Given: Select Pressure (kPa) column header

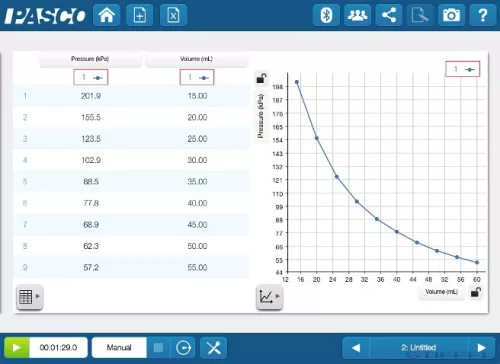Looking at the screenshot, I should 90,59.
